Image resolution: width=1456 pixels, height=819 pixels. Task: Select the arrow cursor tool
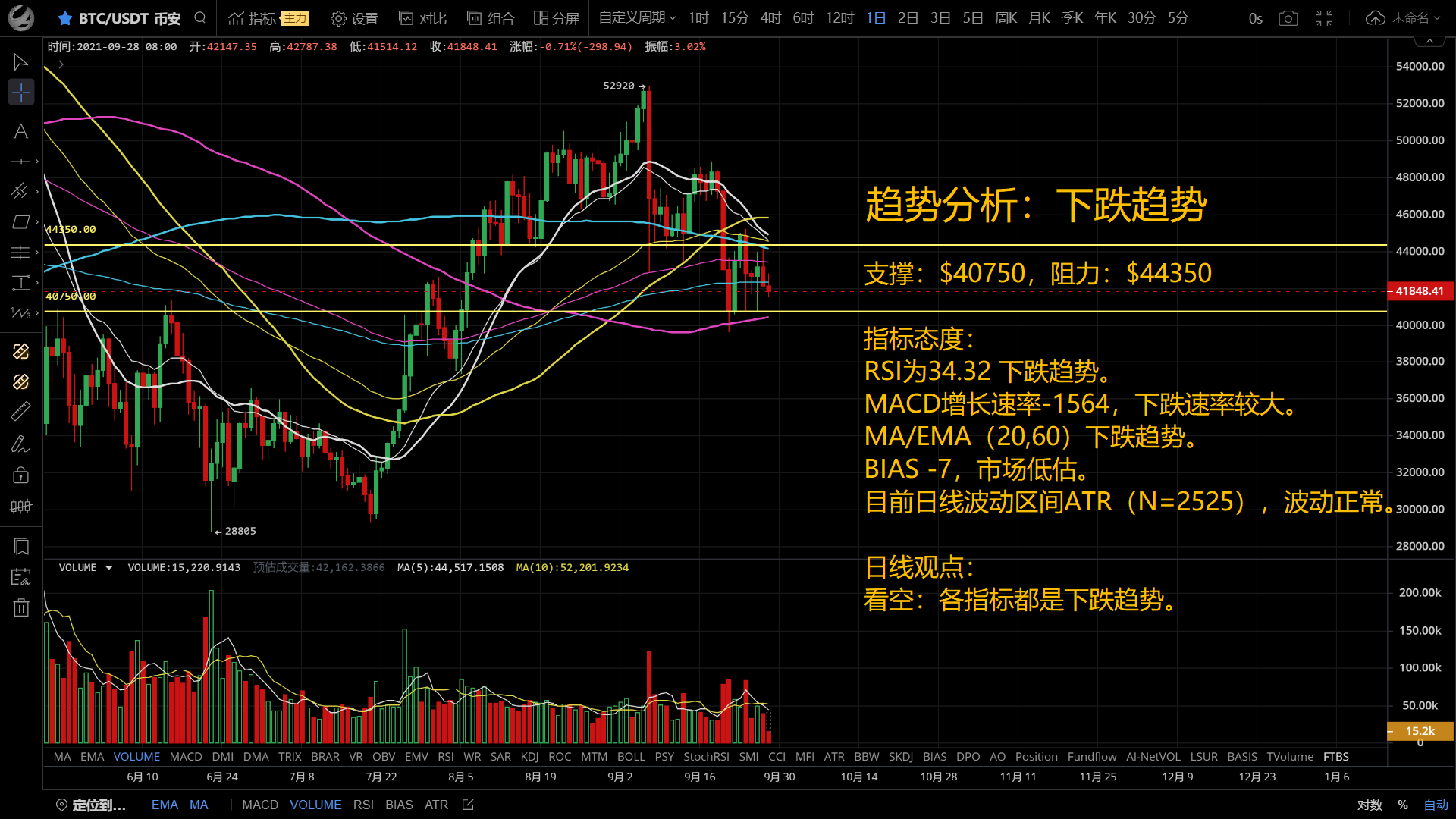click(20, 61)
